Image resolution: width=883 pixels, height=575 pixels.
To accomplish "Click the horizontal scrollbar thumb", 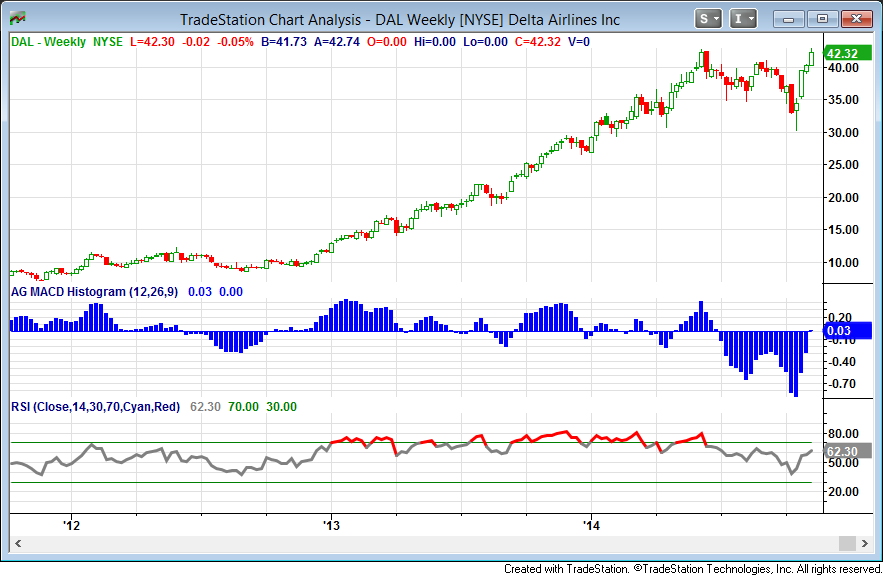I will pos(848,543).
